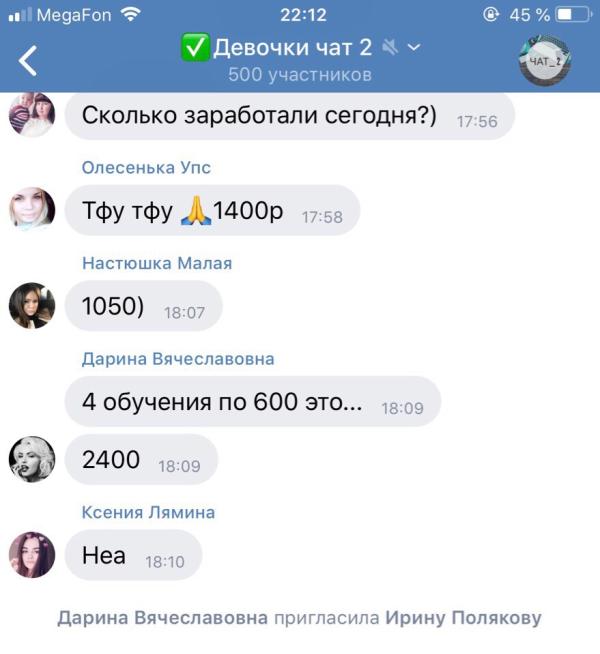Open sender name Дарина Вячеславовна above message

click(178, 359)
